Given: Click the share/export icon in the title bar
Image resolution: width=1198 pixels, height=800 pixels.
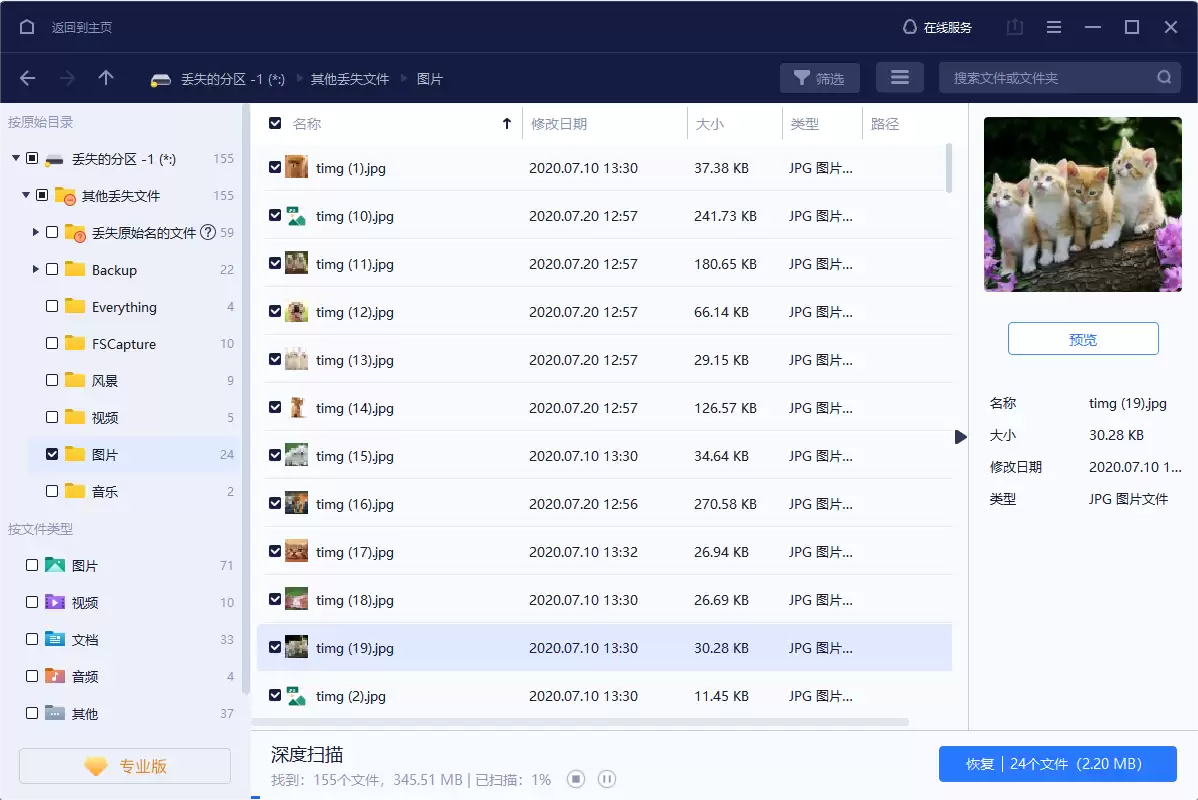Looking at the screenshot, I should pos(1014,27).
